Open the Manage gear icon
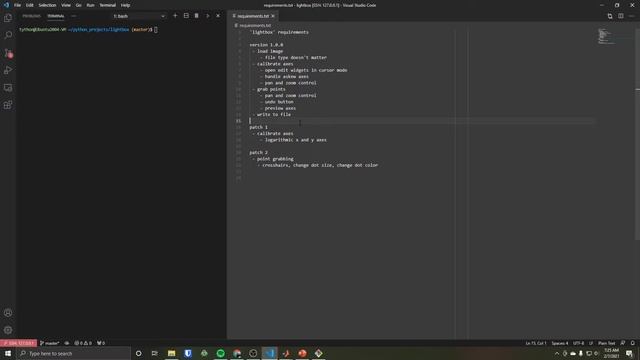 point(8,330)
